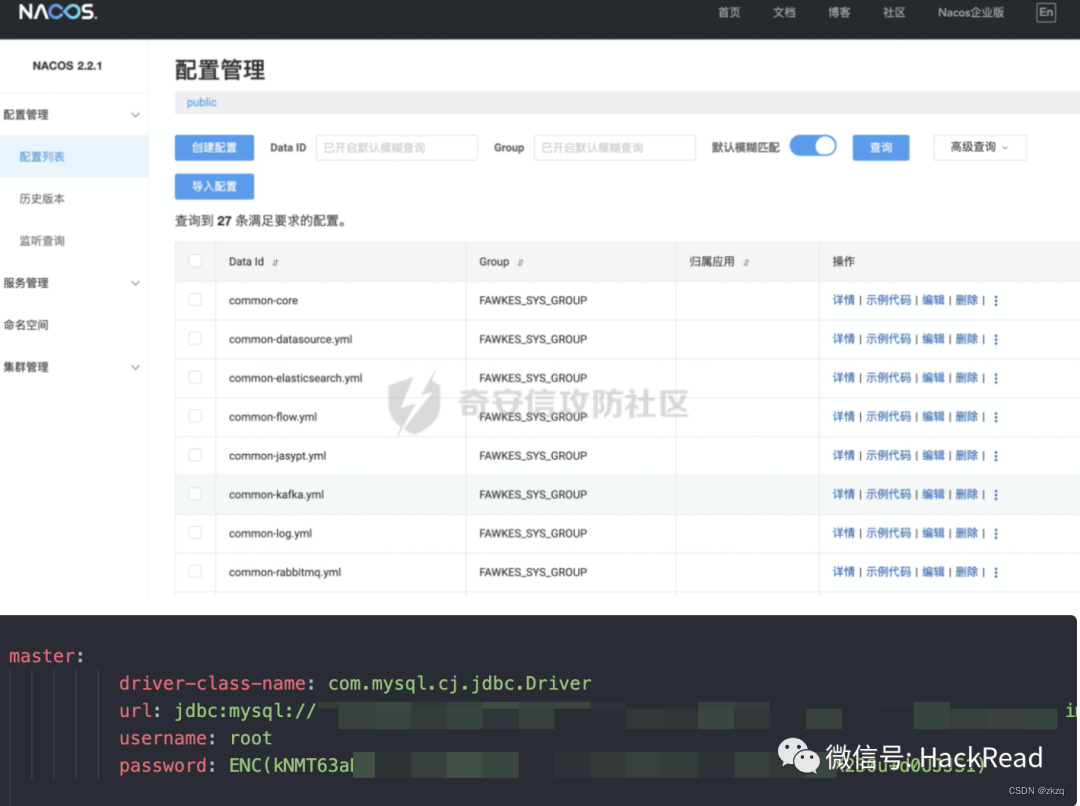Select the public namespace tab
Image resolution: width=1080 pixels, height=806 pixels.
coord(201,102)
